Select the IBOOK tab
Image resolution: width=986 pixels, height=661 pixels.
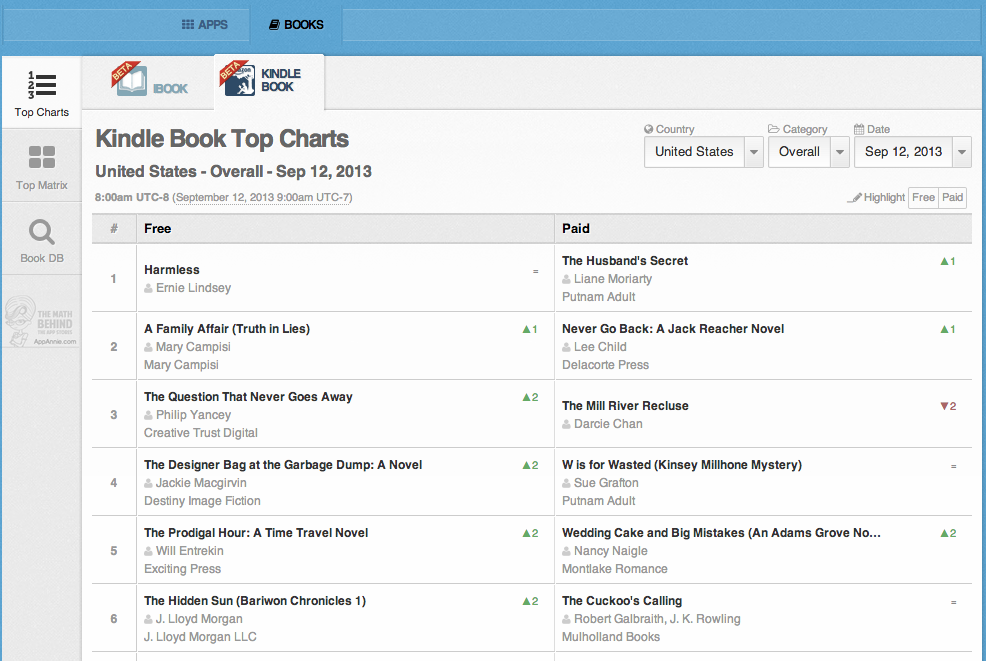click(149, 81)
